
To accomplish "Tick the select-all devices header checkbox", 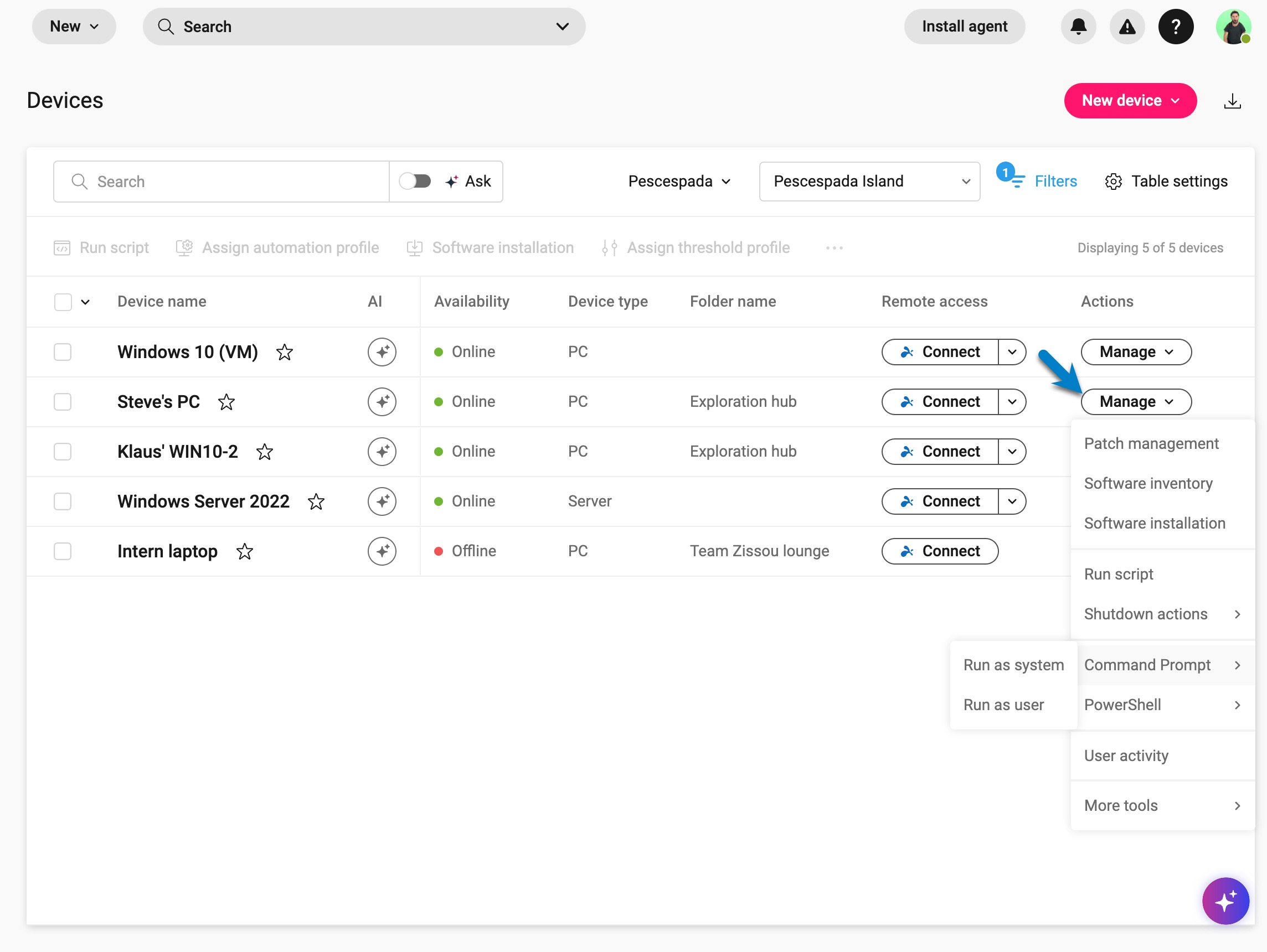I will 63,302.
